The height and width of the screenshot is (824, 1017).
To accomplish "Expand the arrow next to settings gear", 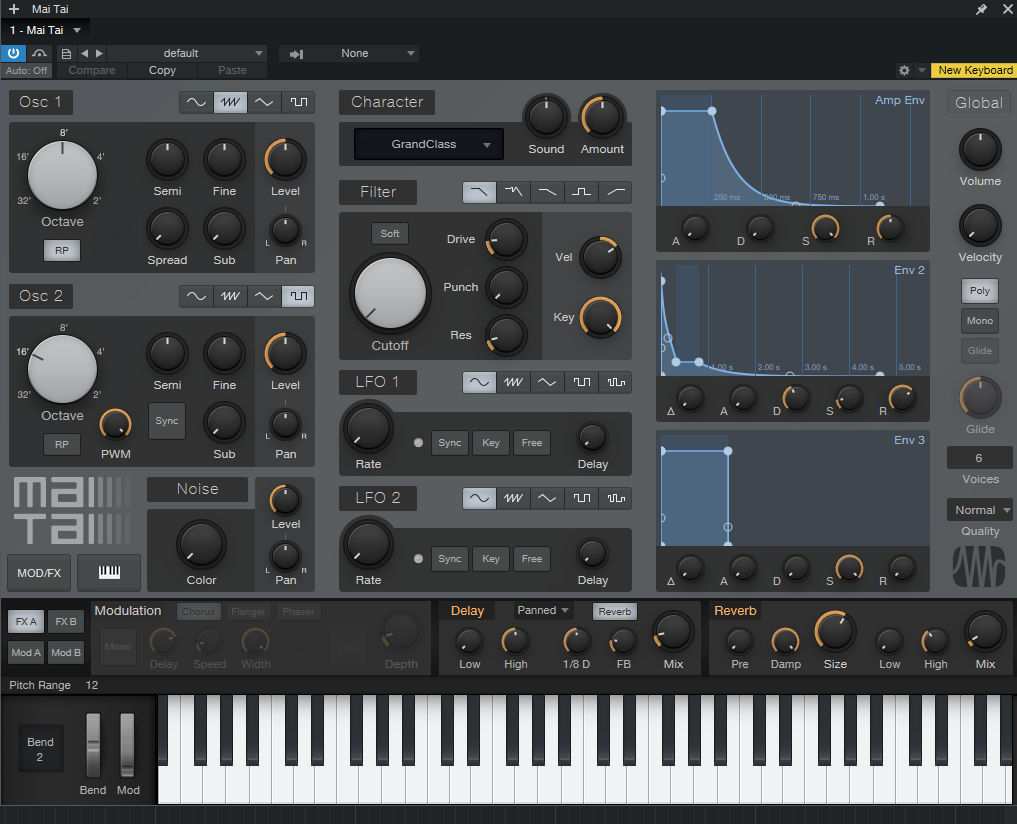I will click(922, 70).
